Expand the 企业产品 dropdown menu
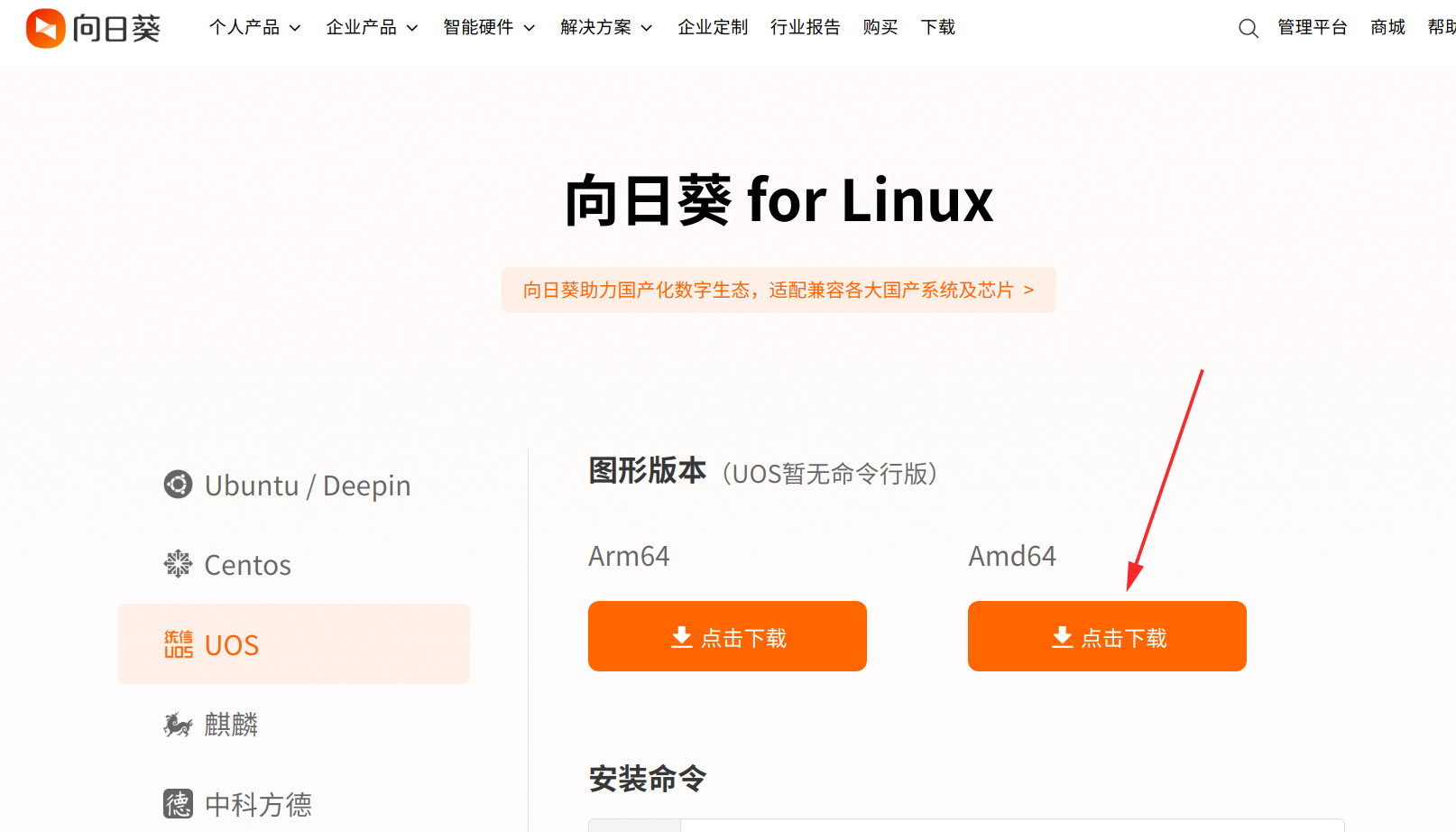Screen dimensions: 1456x832 372,27
